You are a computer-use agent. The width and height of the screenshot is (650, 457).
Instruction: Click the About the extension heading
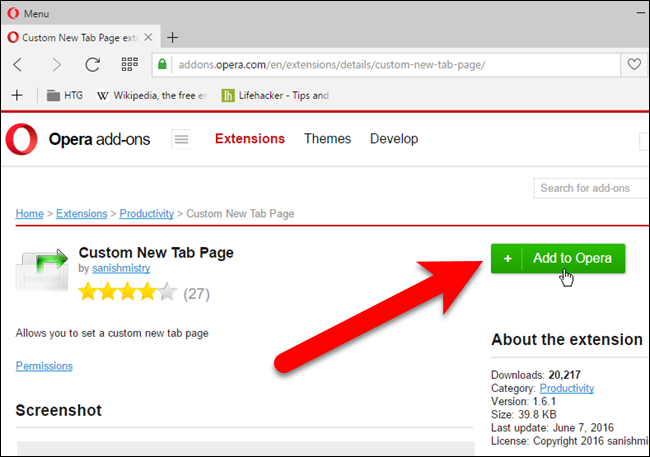(x=567, y=340)
